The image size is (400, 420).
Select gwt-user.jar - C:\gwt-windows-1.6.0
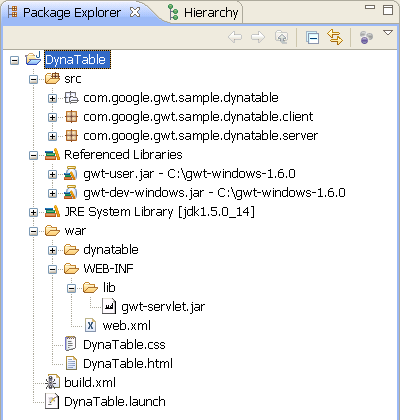point(189,174)
